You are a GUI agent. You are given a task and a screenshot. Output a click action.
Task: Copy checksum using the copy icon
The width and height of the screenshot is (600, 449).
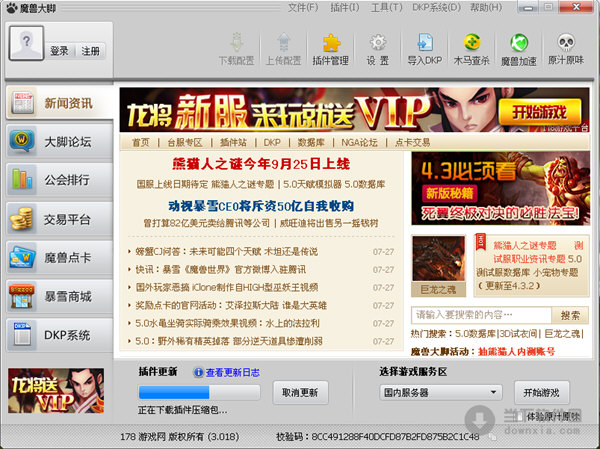click(x=492, y=437)
